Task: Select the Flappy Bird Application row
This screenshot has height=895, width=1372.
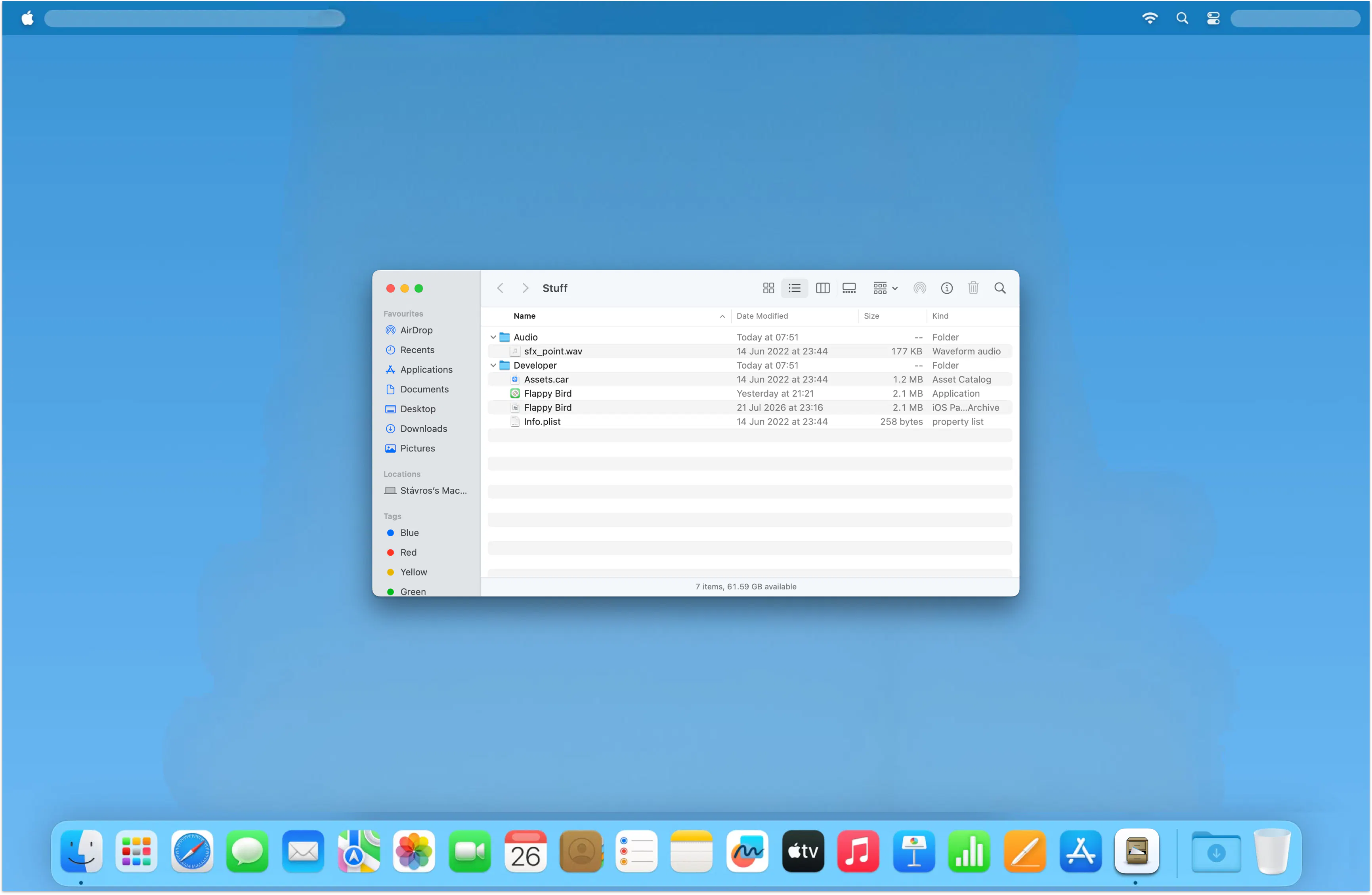Action: (x=750, y=393)
